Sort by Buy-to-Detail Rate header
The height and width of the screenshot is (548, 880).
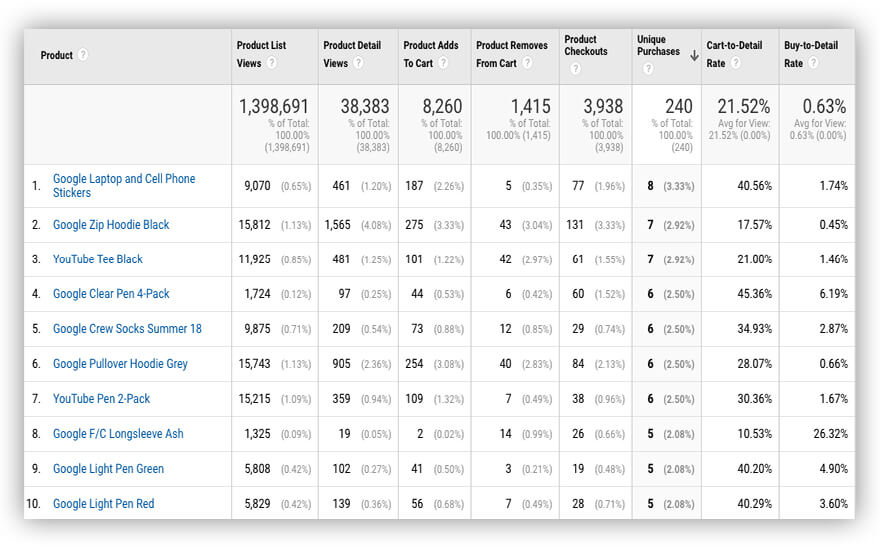click(x=810, y=54)
